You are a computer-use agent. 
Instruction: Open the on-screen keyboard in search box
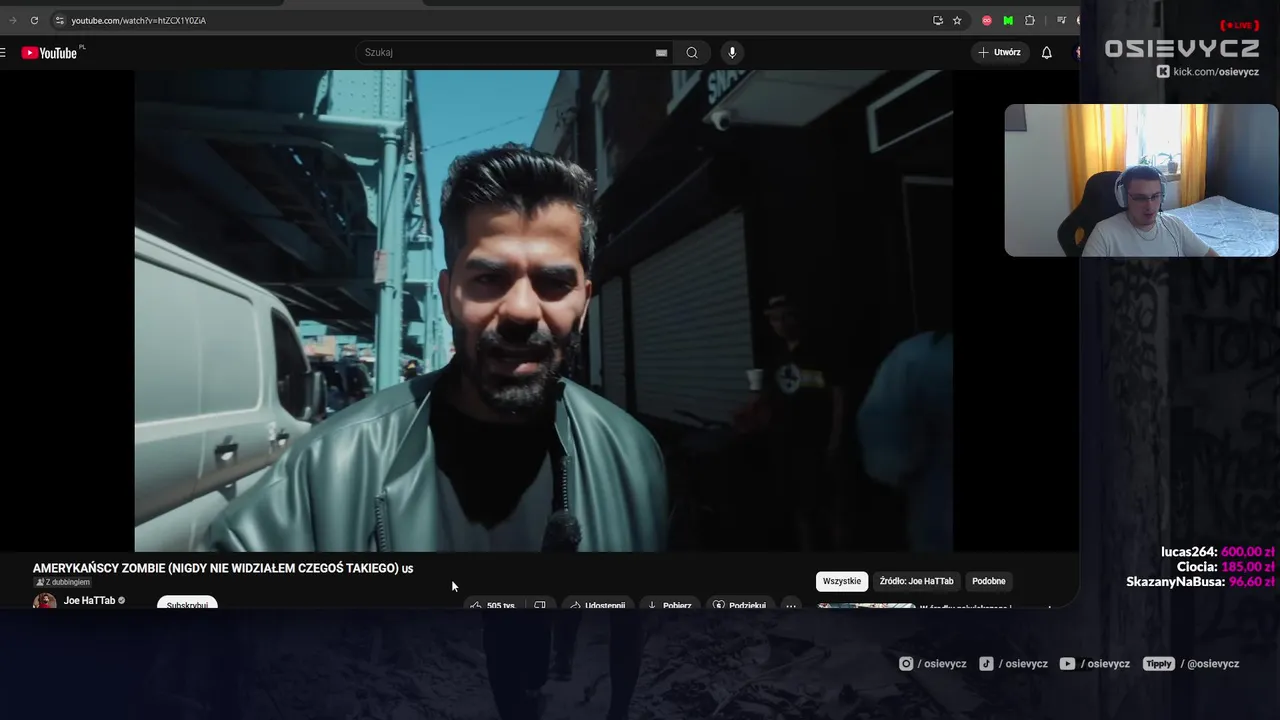tap(661, 52)
